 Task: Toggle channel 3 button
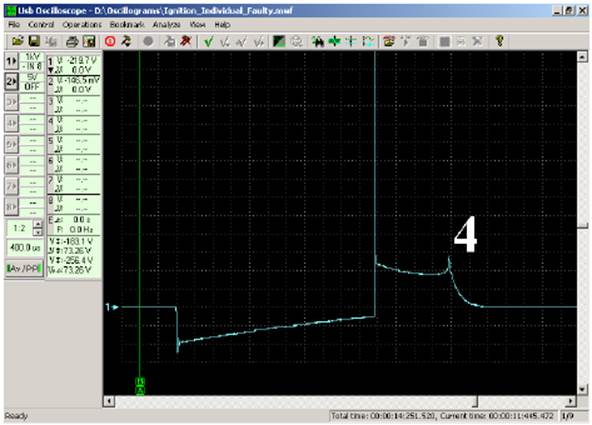(11, 102)
